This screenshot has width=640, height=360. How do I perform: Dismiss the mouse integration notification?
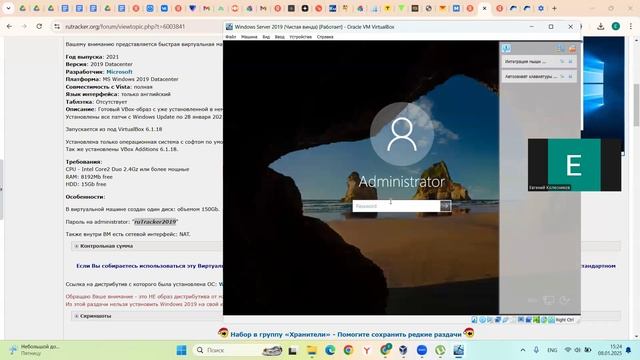[571, 62]
